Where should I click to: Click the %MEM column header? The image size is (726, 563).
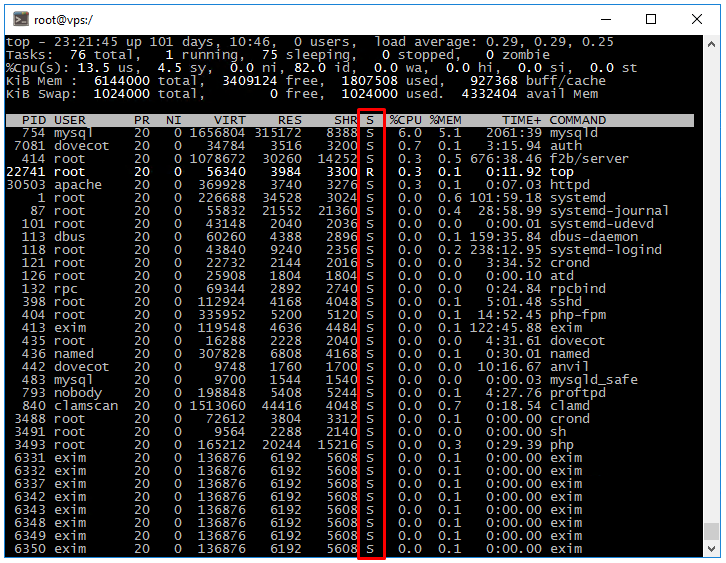pos(446,120)
